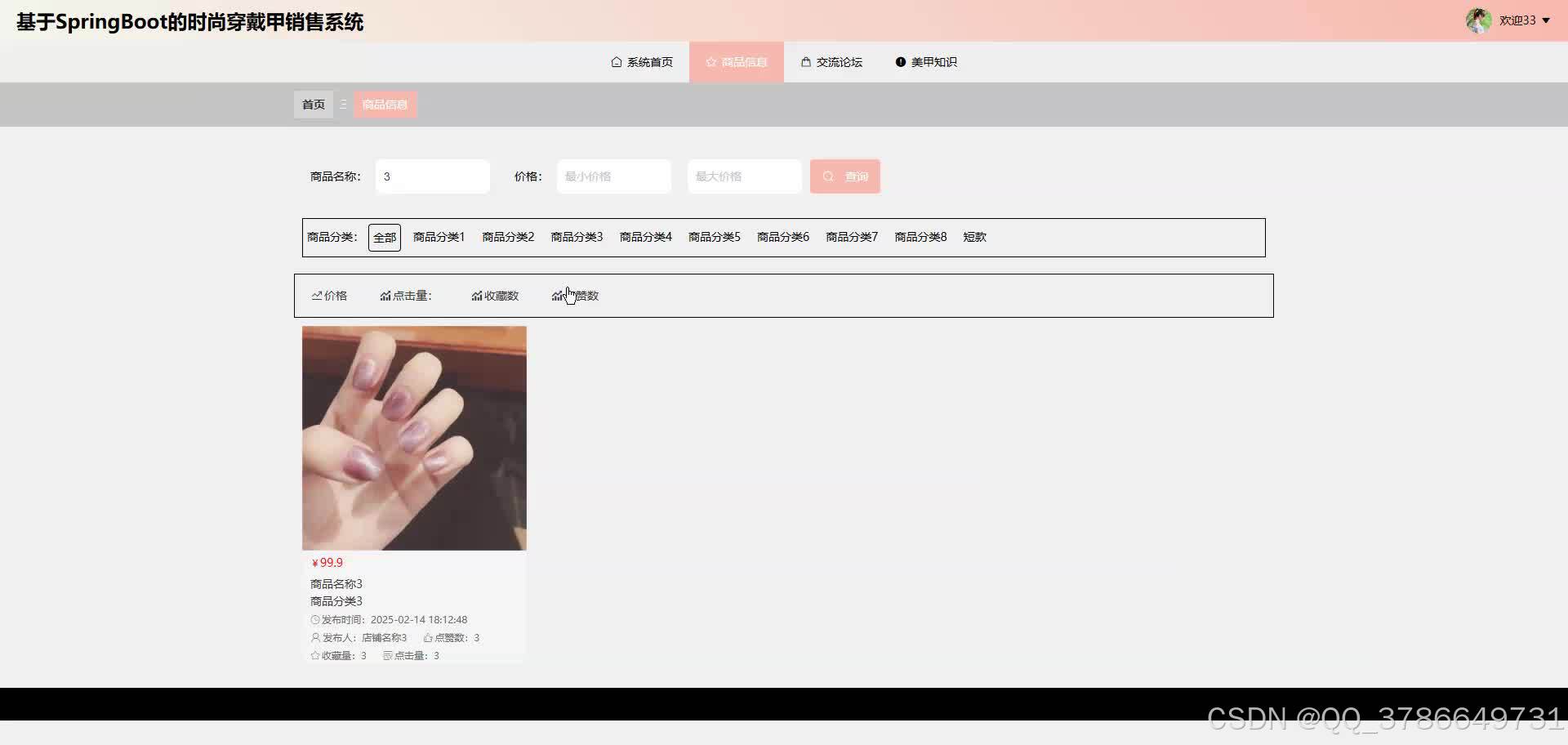Click the 商品分类3 label on product card
Screen dimensions: 1568x745
(336, 601)
